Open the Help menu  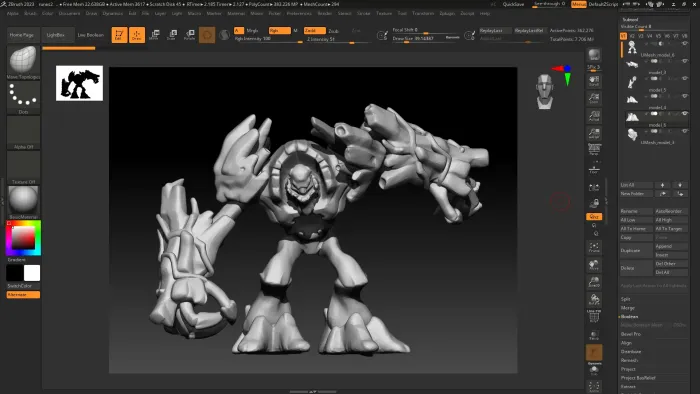pyautogui.click(x=485, y=13)
